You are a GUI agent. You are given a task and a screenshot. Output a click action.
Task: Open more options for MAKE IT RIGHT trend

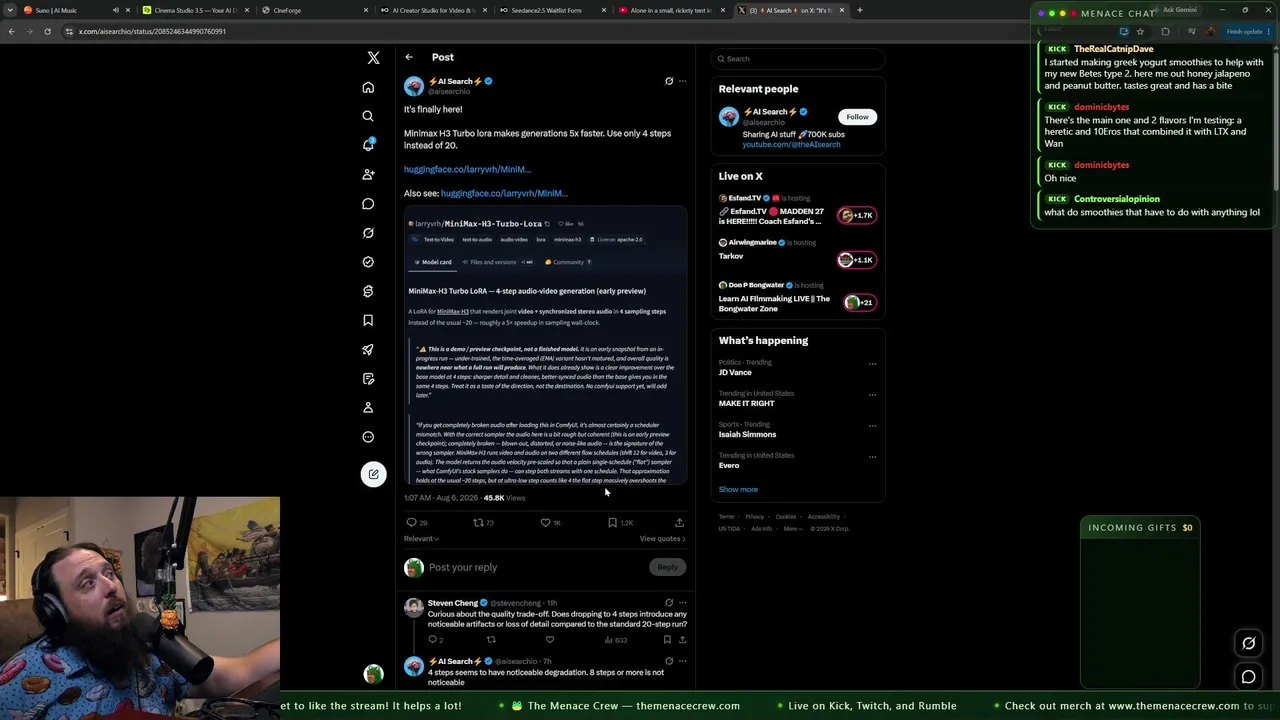(x=872, y=395)
